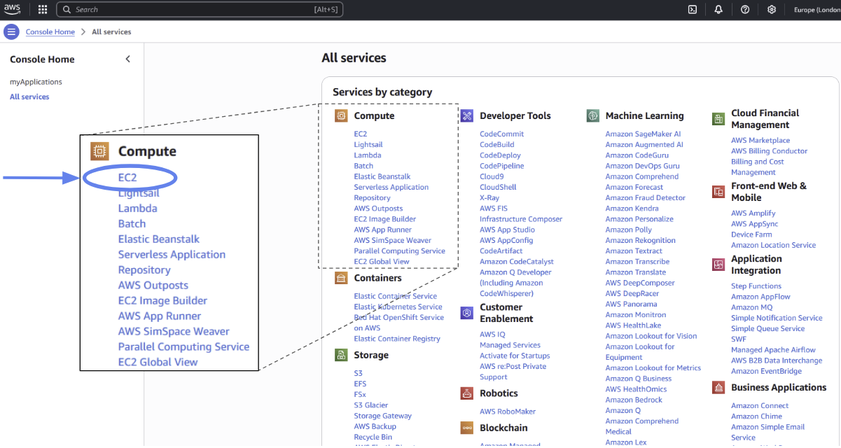841x448 pixels.
Task: Open AWS RoboMaker link
Action: pyautogui.click(x=507, y=412)
